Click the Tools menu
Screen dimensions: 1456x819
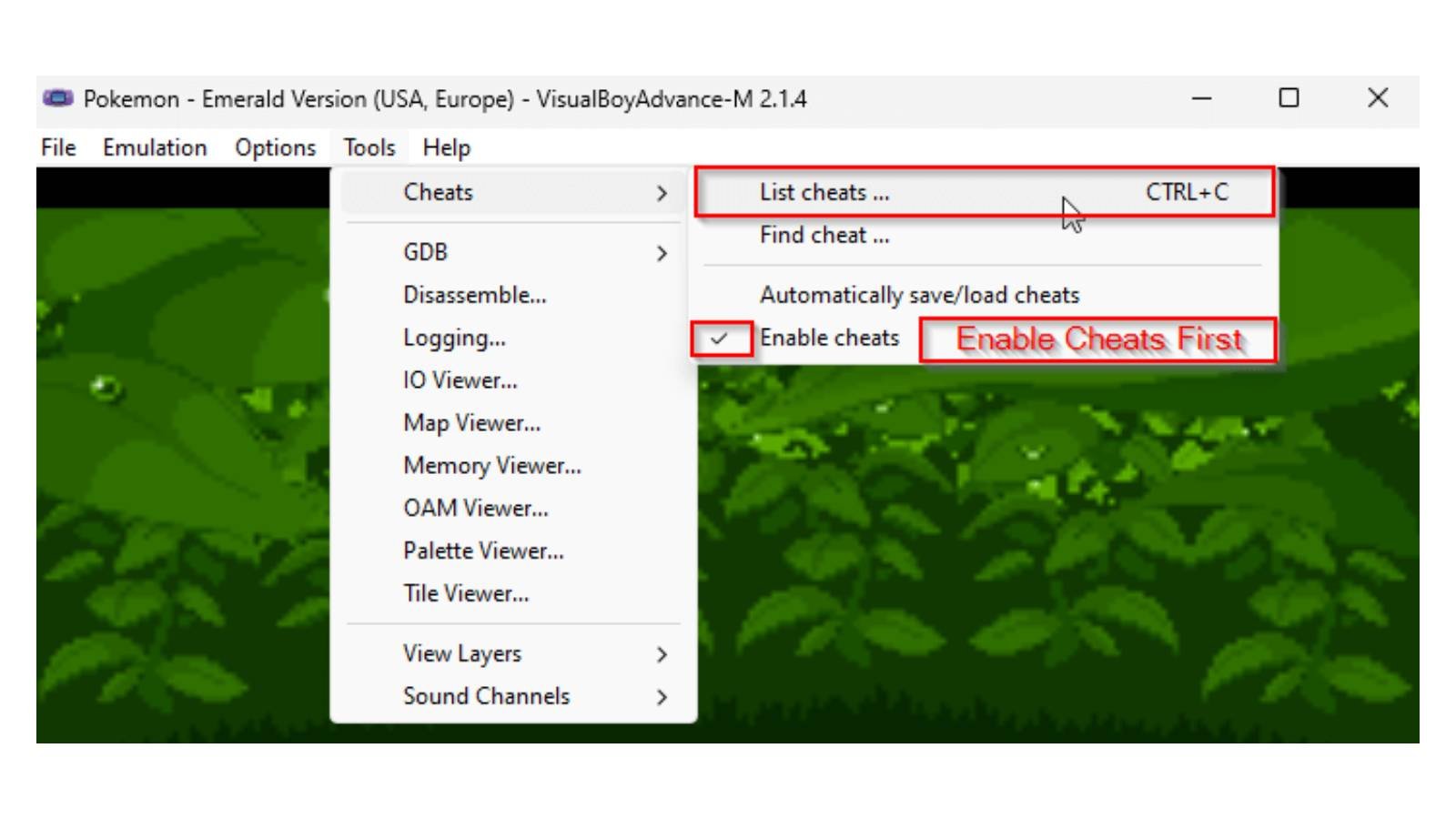pyautogui.click(x=369, y=147)
